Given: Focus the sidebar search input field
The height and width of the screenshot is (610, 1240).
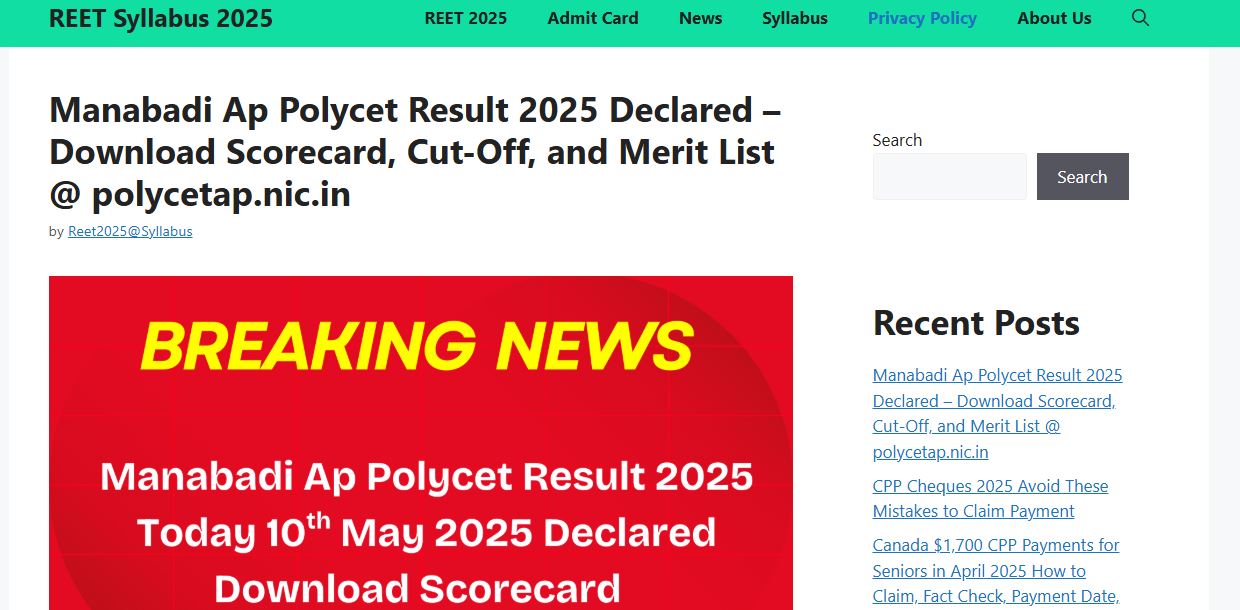Looking at the screenshot, I should 950,176.
